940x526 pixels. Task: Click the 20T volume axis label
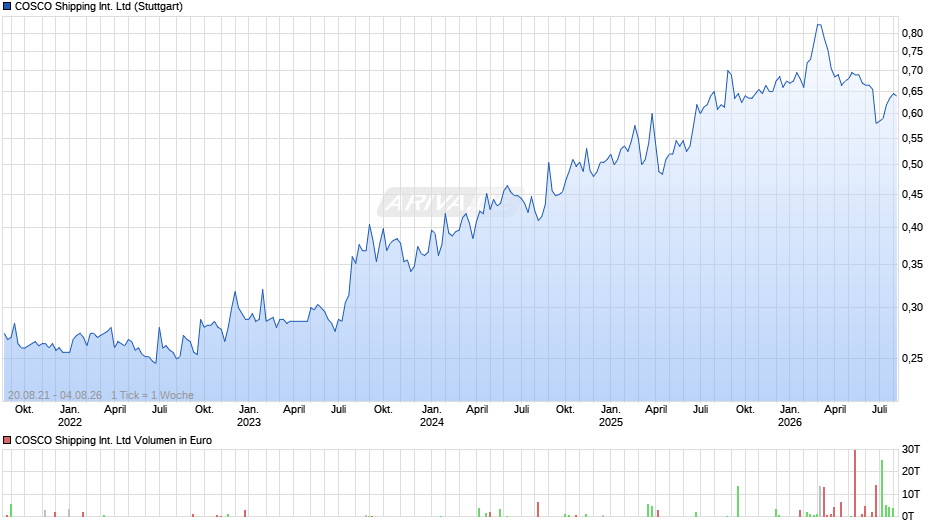click(911, 471)
